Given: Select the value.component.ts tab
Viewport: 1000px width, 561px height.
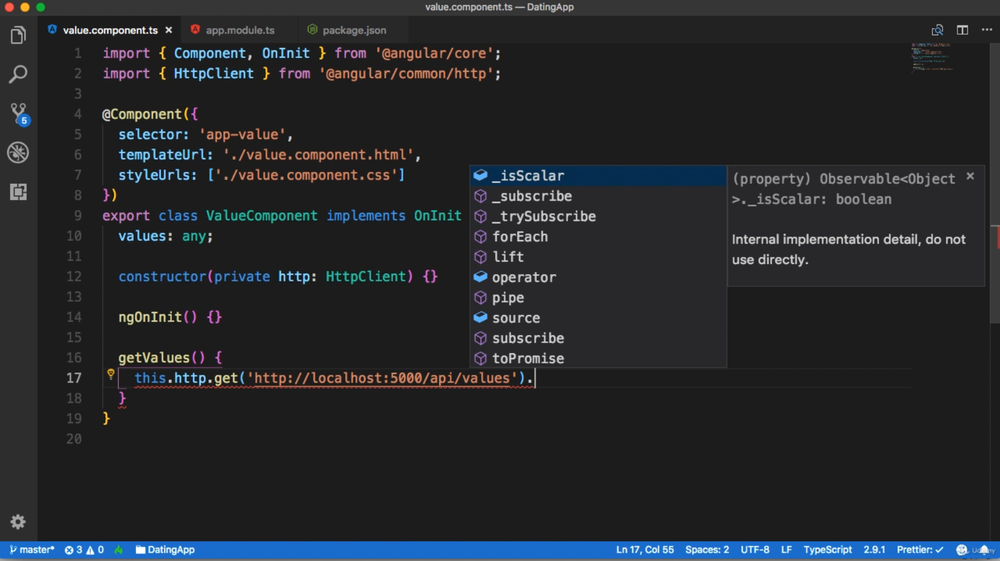Looking at the screenshot, I should pyautogui.click(x=110, y=30).
